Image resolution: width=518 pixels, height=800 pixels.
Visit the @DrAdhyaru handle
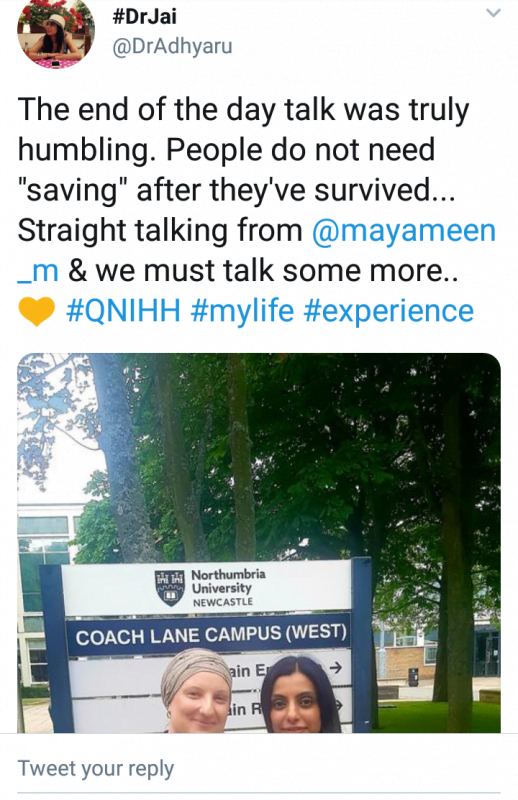172,46
